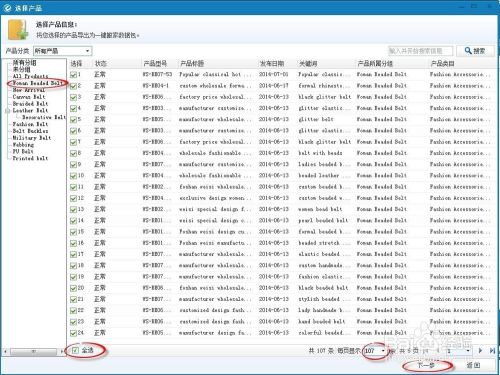500x375 pixels.
Task: Uncheck the checkbox for row 1
Action: coord(73,75)
